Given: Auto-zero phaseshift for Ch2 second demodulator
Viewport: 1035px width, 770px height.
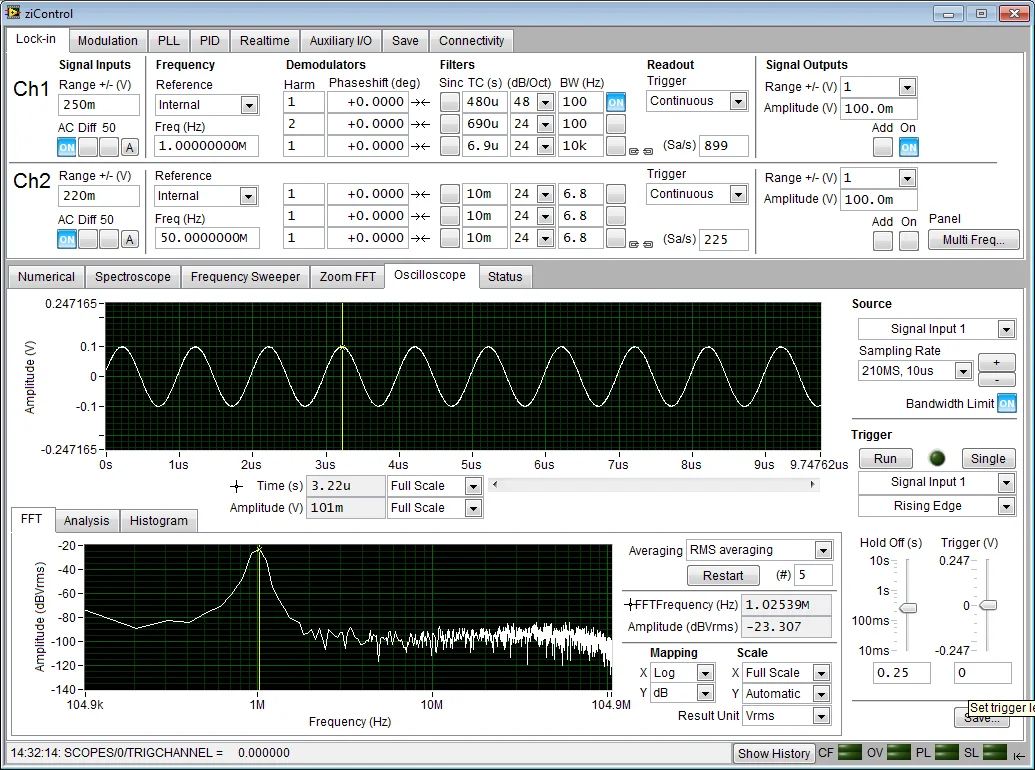Looking at the screenshot, I should [x=420, y=216].
